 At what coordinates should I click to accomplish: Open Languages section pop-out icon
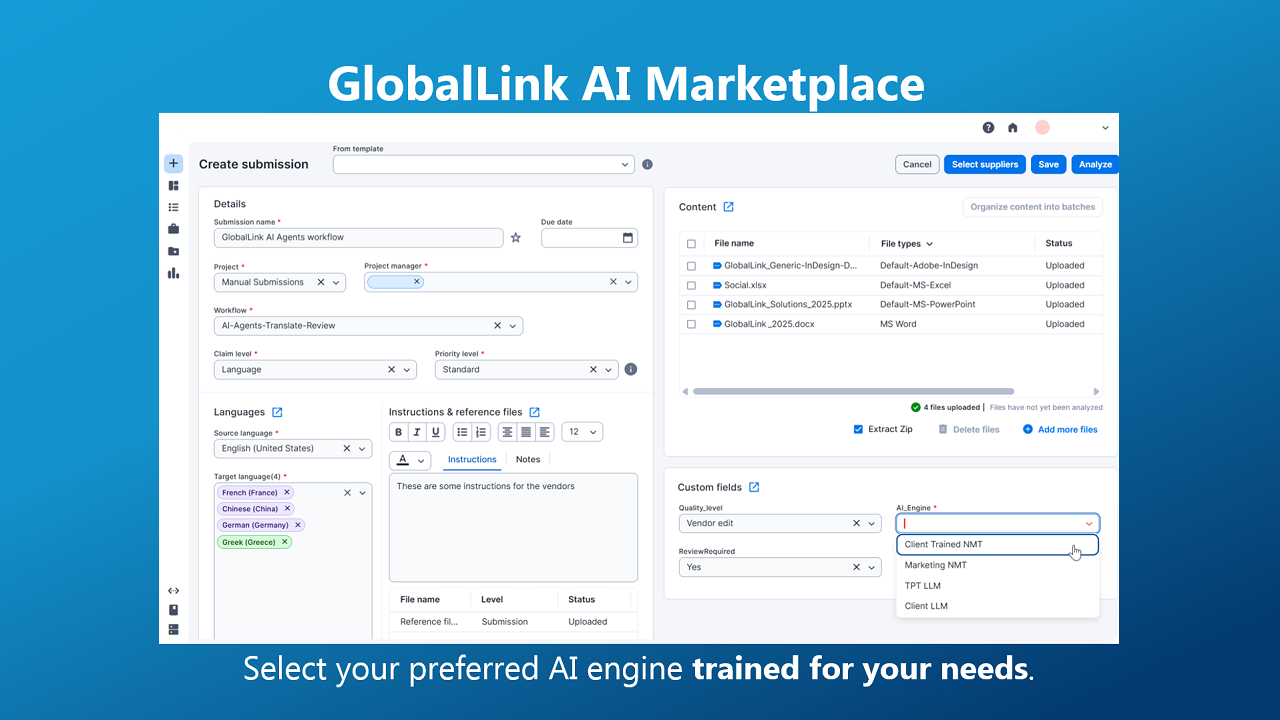pyautogui.click(x=277, y=412)
